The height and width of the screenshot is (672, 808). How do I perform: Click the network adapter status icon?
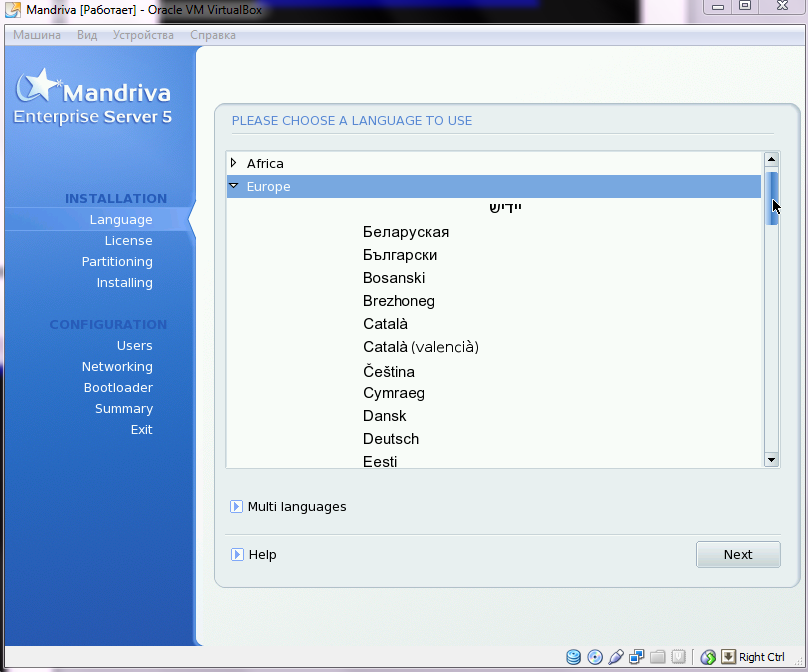tap(637, 657)
